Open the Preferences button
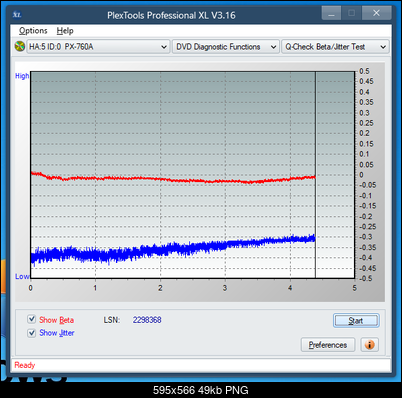 pyautogui.click(x=328, y=345)
